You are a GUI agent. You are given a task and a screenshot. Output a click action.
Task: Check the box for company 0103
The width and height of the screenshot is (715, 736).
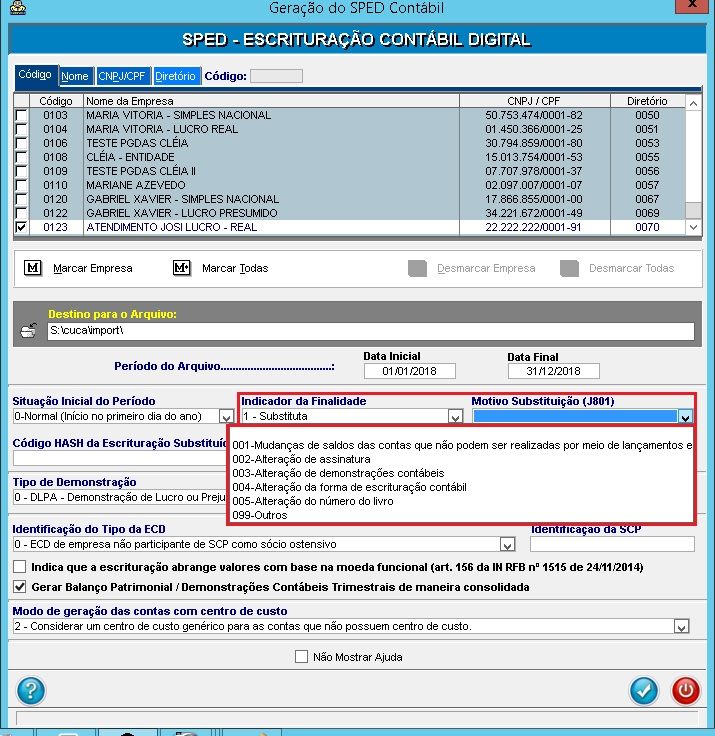tap(21, 115)
